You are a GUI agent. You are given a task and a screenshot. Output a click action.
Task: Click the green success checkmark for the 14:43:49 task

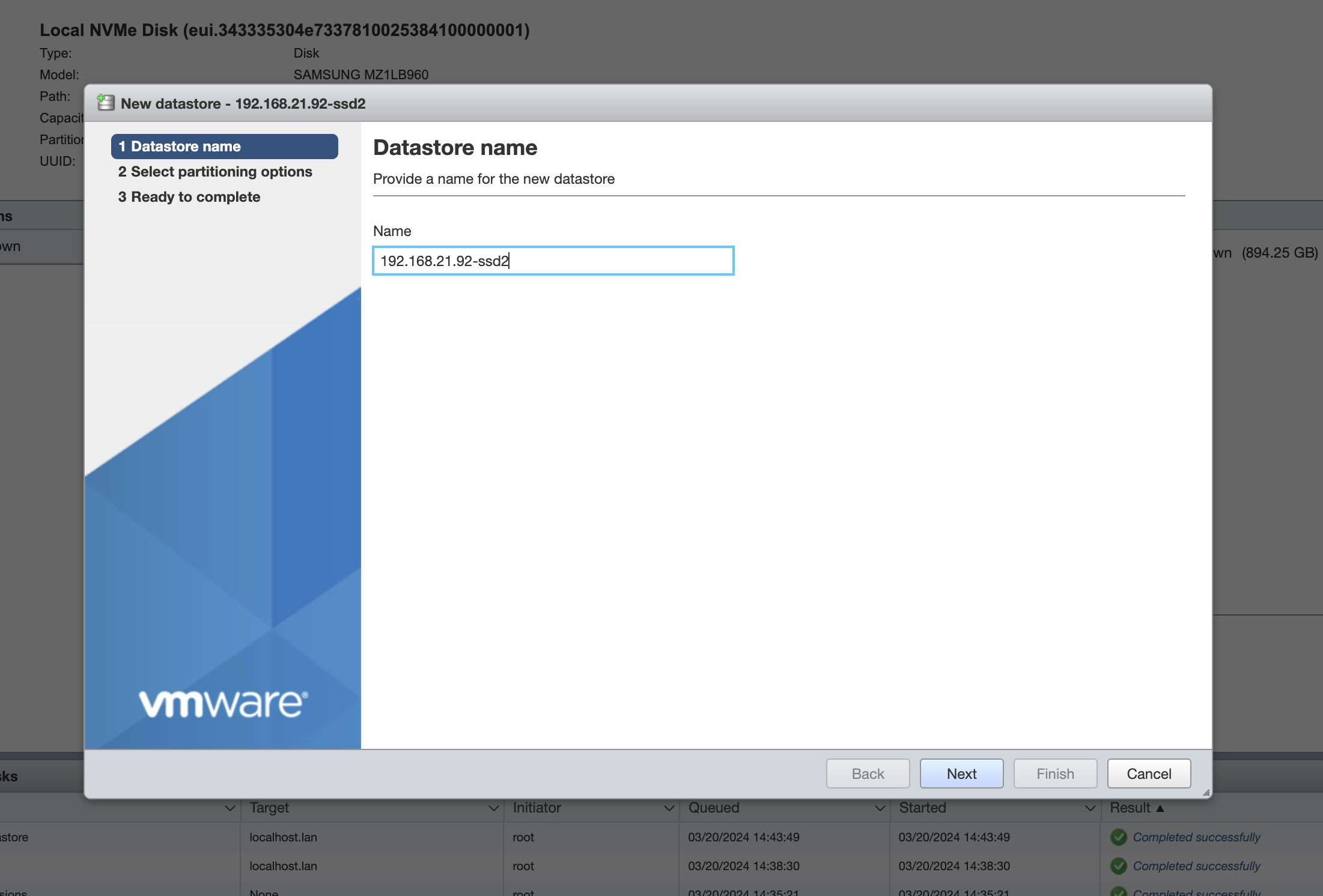coord(1118,837)
